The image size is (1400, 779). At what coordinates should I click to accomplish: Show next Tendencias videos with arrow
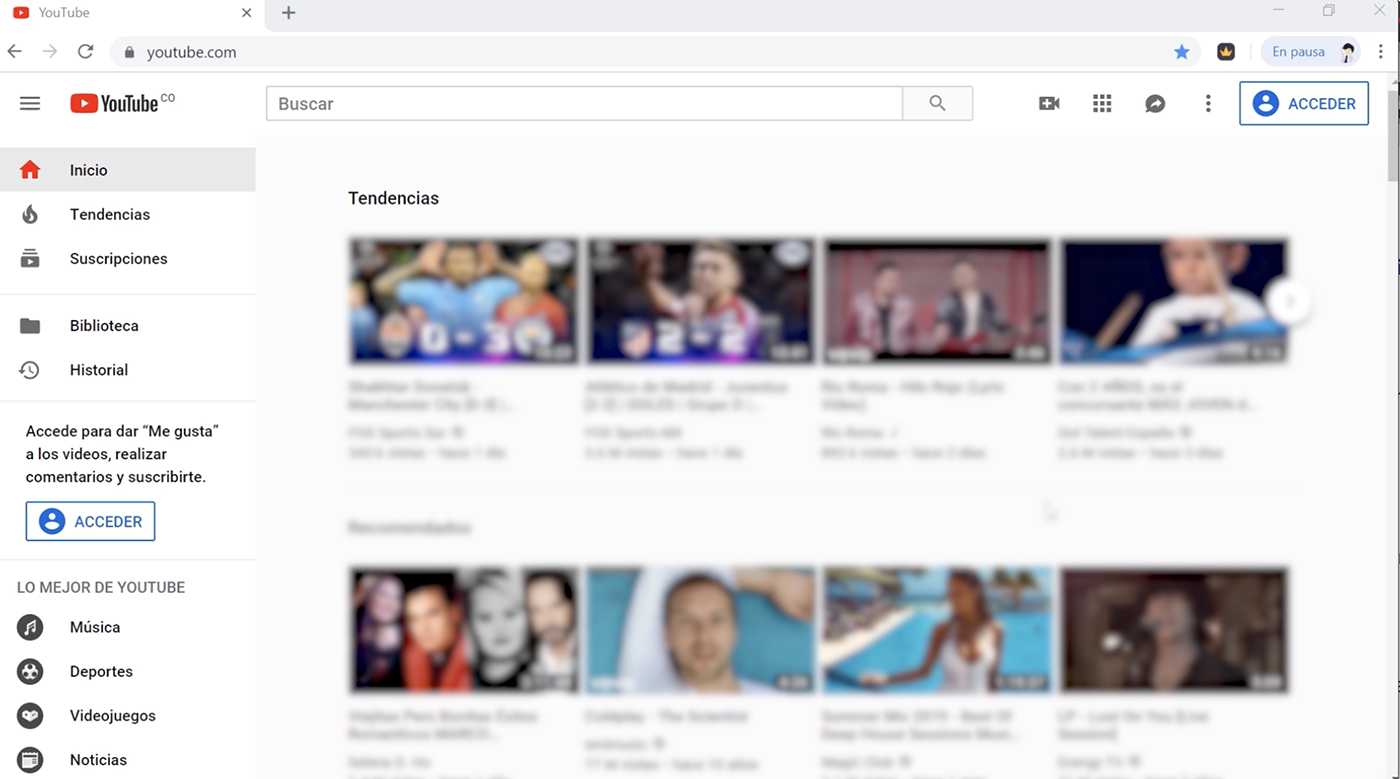pos(1290,301)
